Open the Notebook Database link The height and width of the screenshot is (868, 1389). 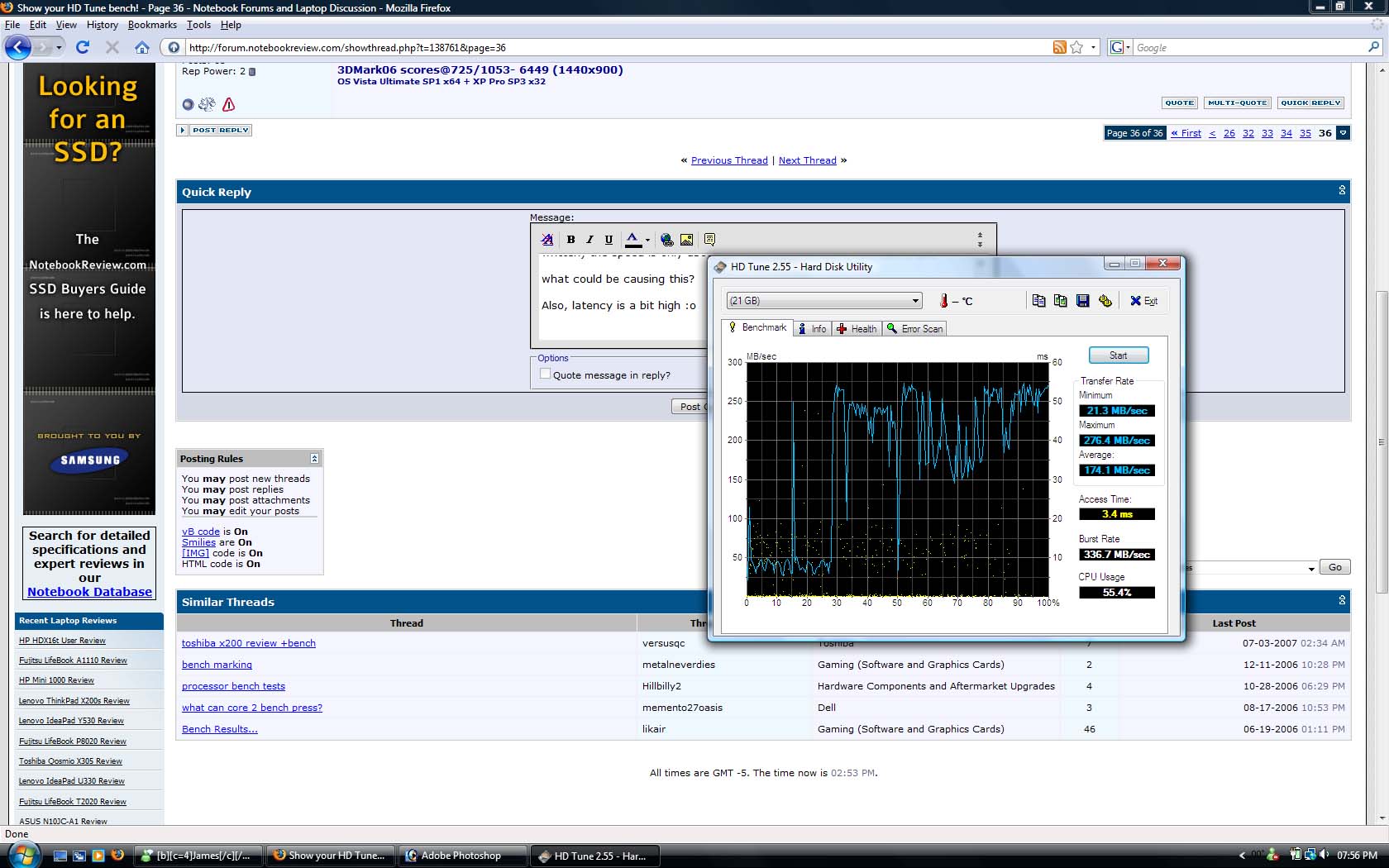[89, 592]
